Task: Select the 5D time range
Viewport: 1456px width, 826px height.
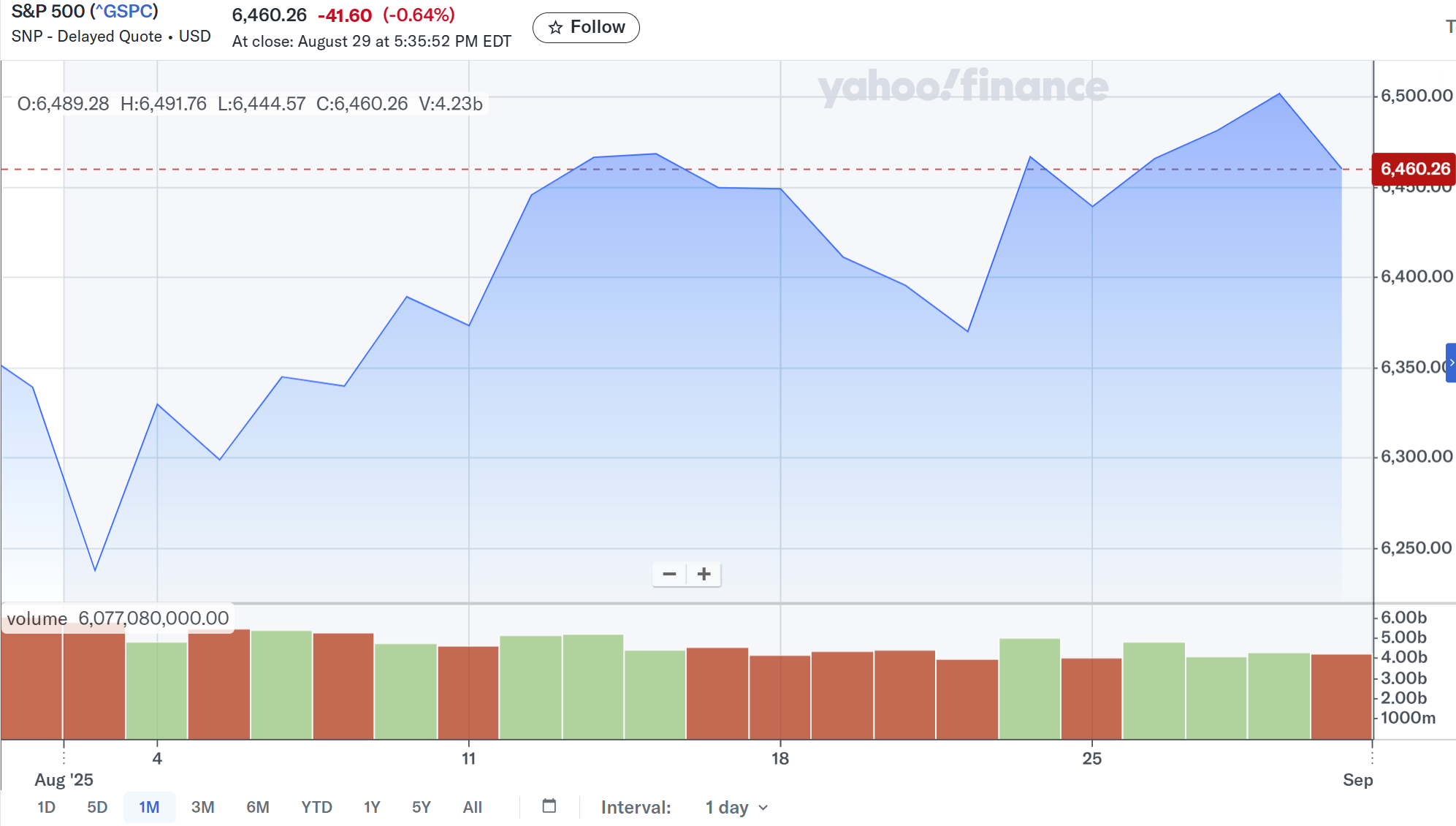Action: pos(97,808)
